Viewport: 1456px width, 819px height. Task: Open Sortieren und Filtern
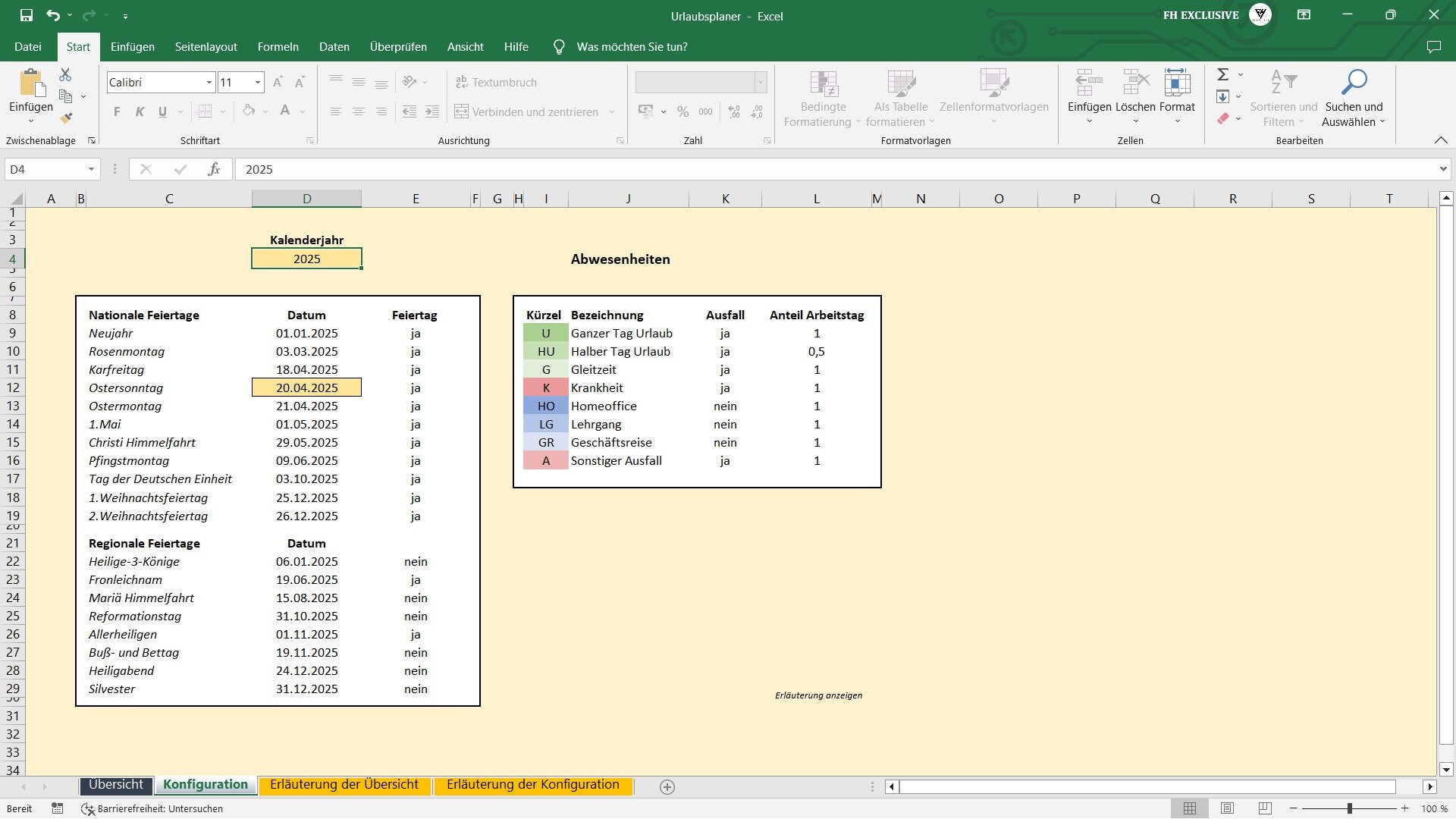click(x=1283, y=97)
